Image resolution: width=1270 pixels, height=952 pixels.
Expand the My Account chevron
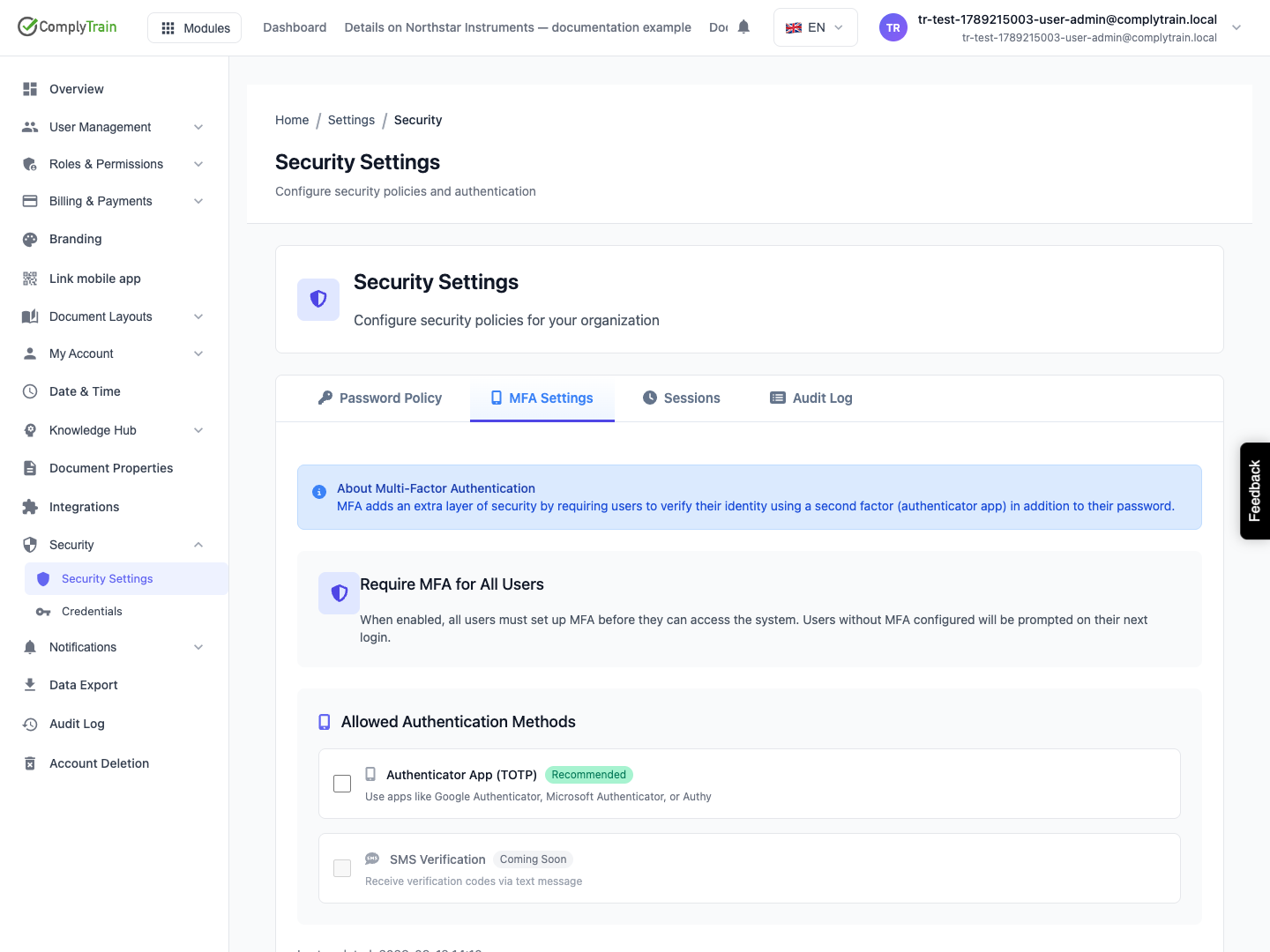pos(198,353)
